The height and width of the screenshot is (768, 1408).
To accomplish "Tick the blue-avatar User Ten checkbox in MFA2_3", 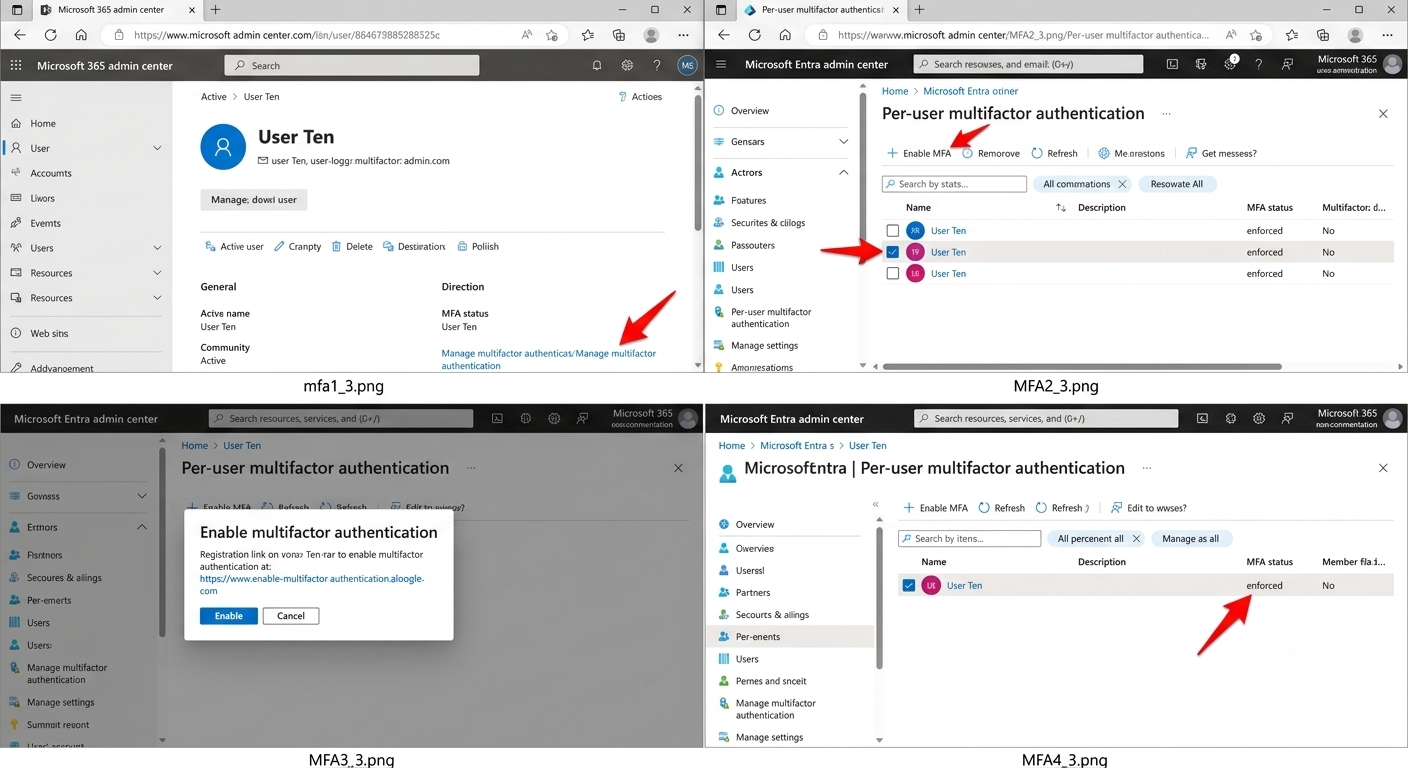I will tap(893, 230).
